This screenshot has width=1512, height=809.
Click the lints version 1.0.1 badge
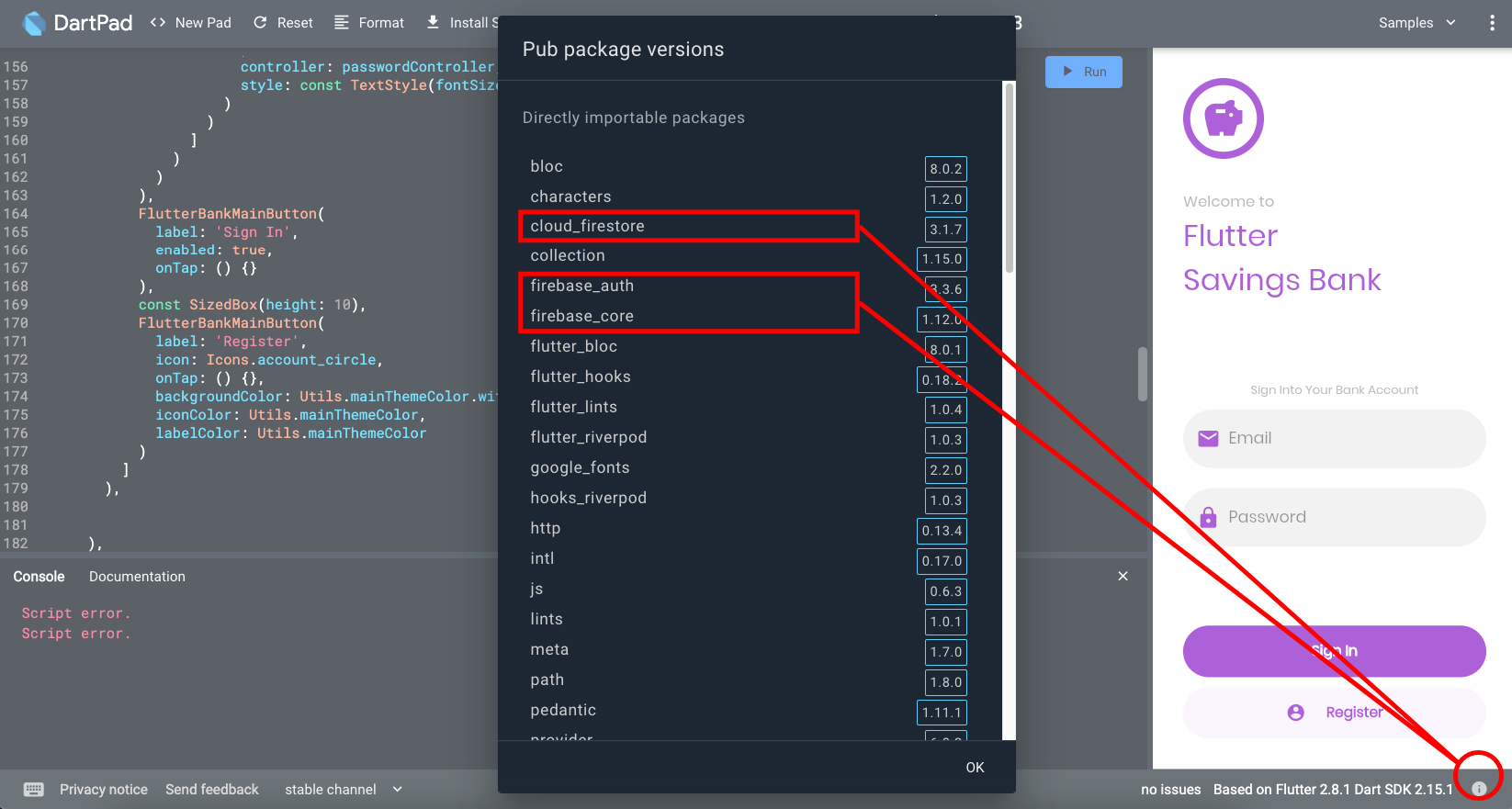(945, 622)
